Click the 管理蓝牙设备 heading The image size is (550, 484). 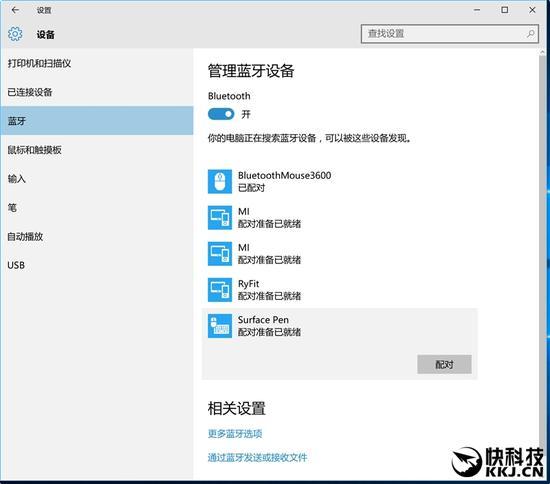(x=251, y=71)
